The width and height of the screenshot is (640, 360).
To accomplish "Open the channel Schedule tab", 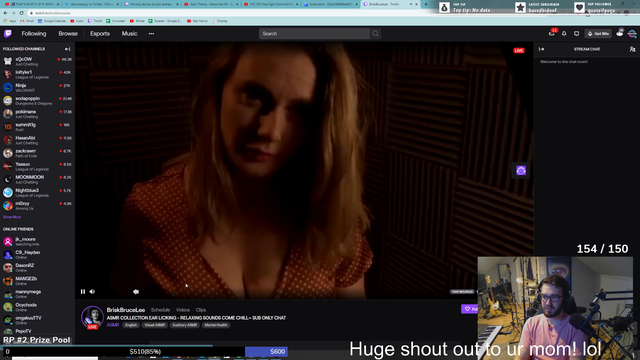I will [160, 310].
